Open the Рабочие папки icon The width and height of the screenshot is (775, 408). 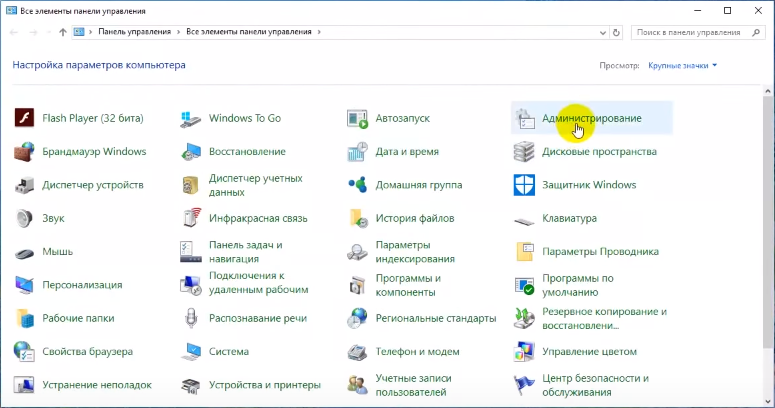tap(24, 318)
